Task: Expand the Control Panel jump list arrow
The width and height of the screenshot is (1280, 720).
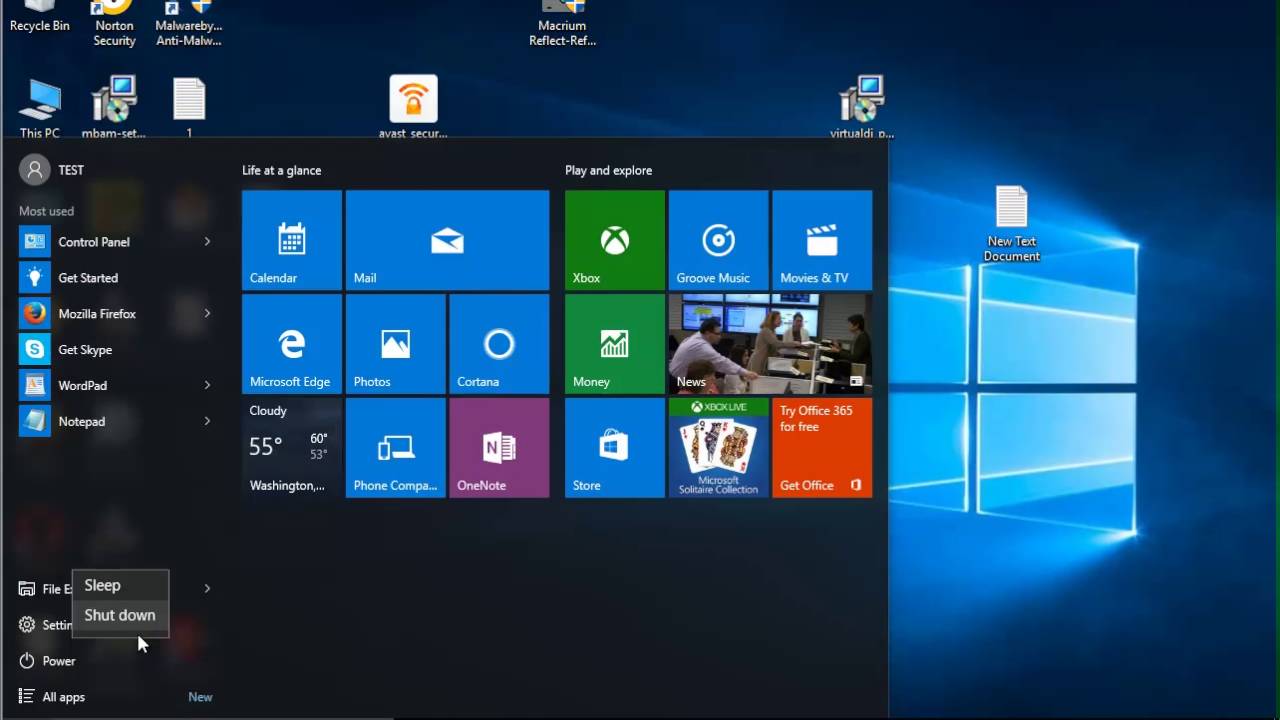Action: coord(207,242)
